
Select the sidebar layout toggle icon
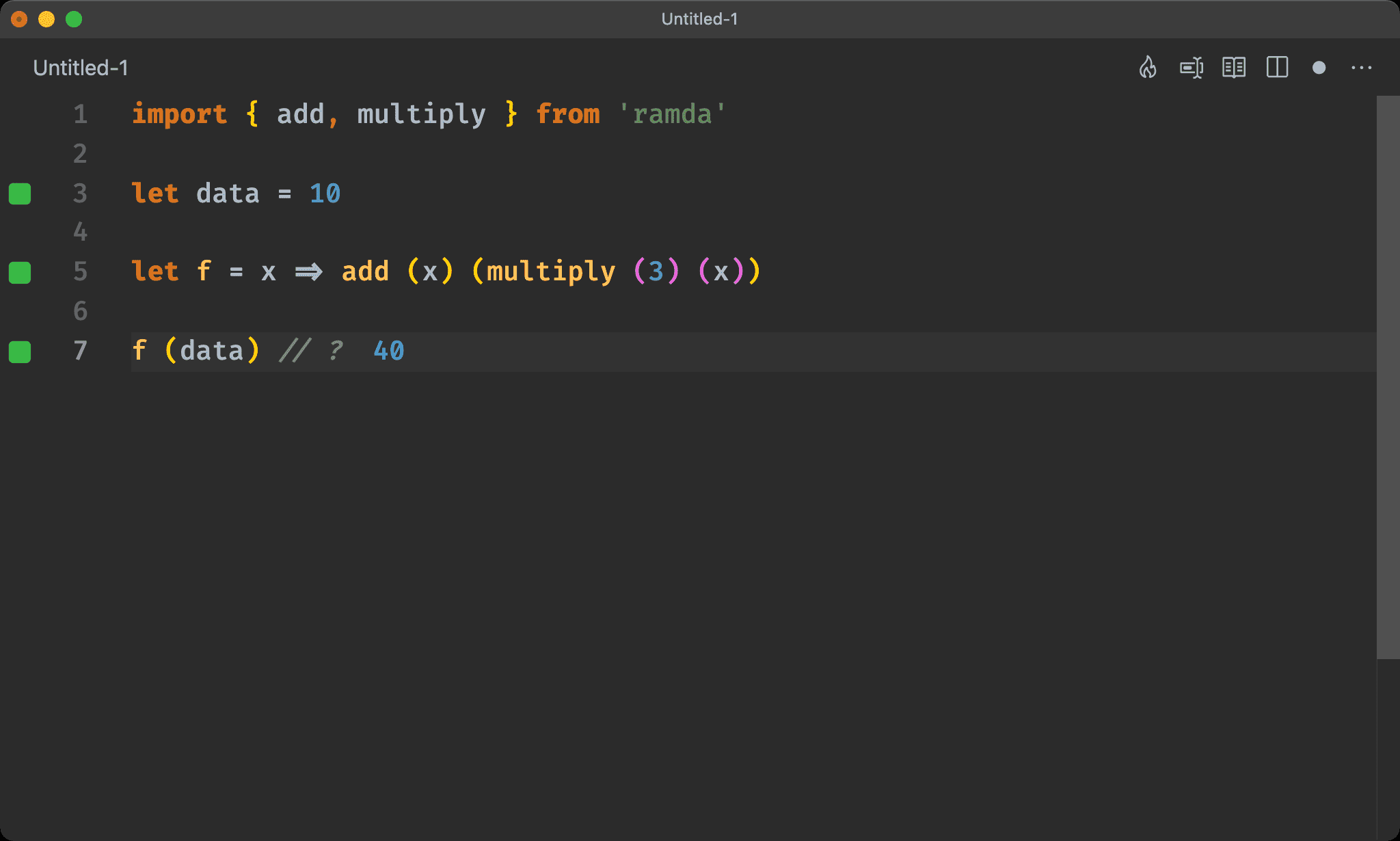pyautogui.click(x=1280, y=68)
